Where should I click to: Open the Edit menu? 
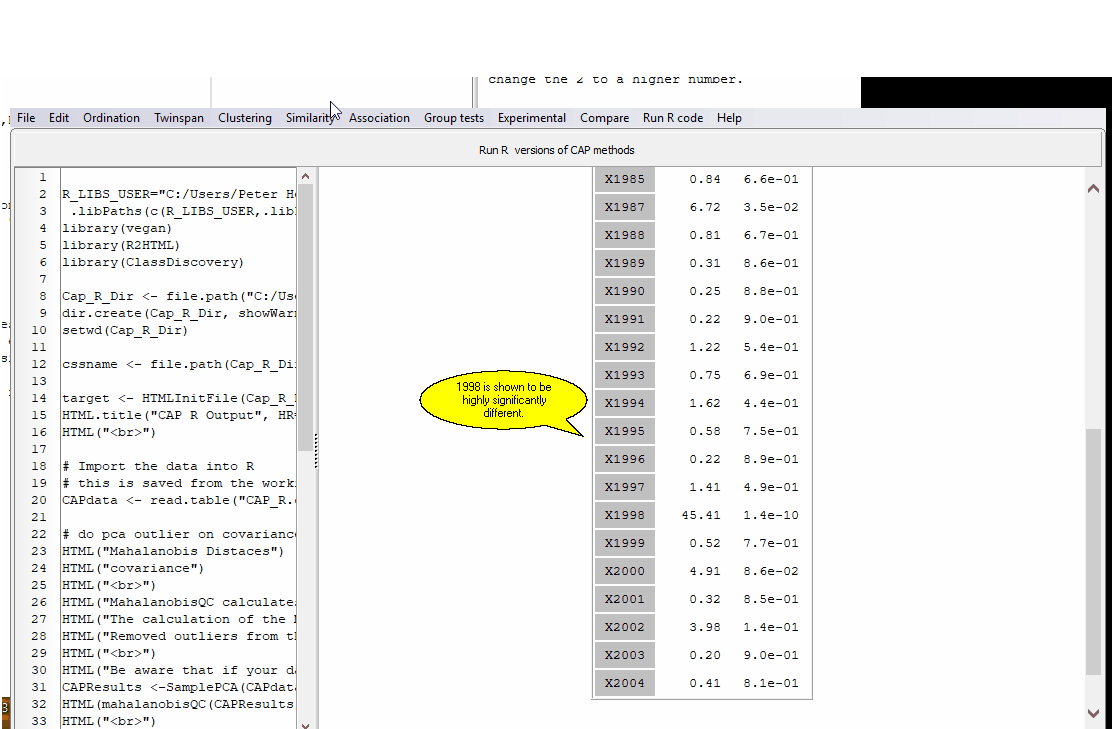[x=59, y=118]
